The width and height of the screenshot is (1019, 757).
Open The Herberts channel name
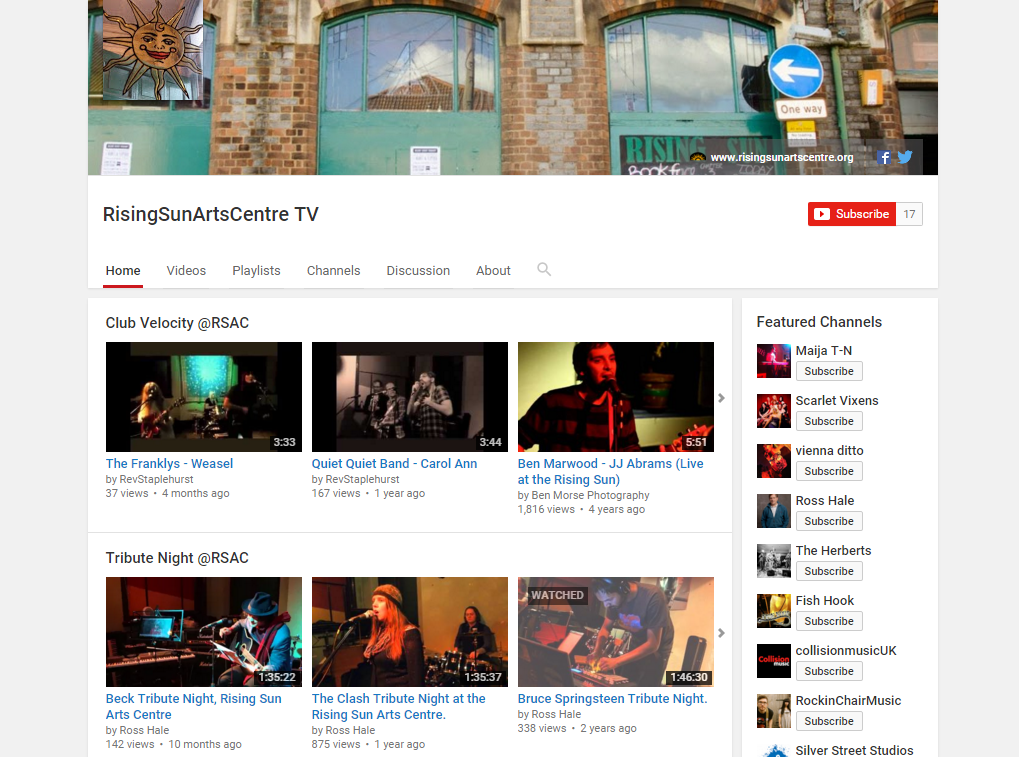click(x=833, y=551)
